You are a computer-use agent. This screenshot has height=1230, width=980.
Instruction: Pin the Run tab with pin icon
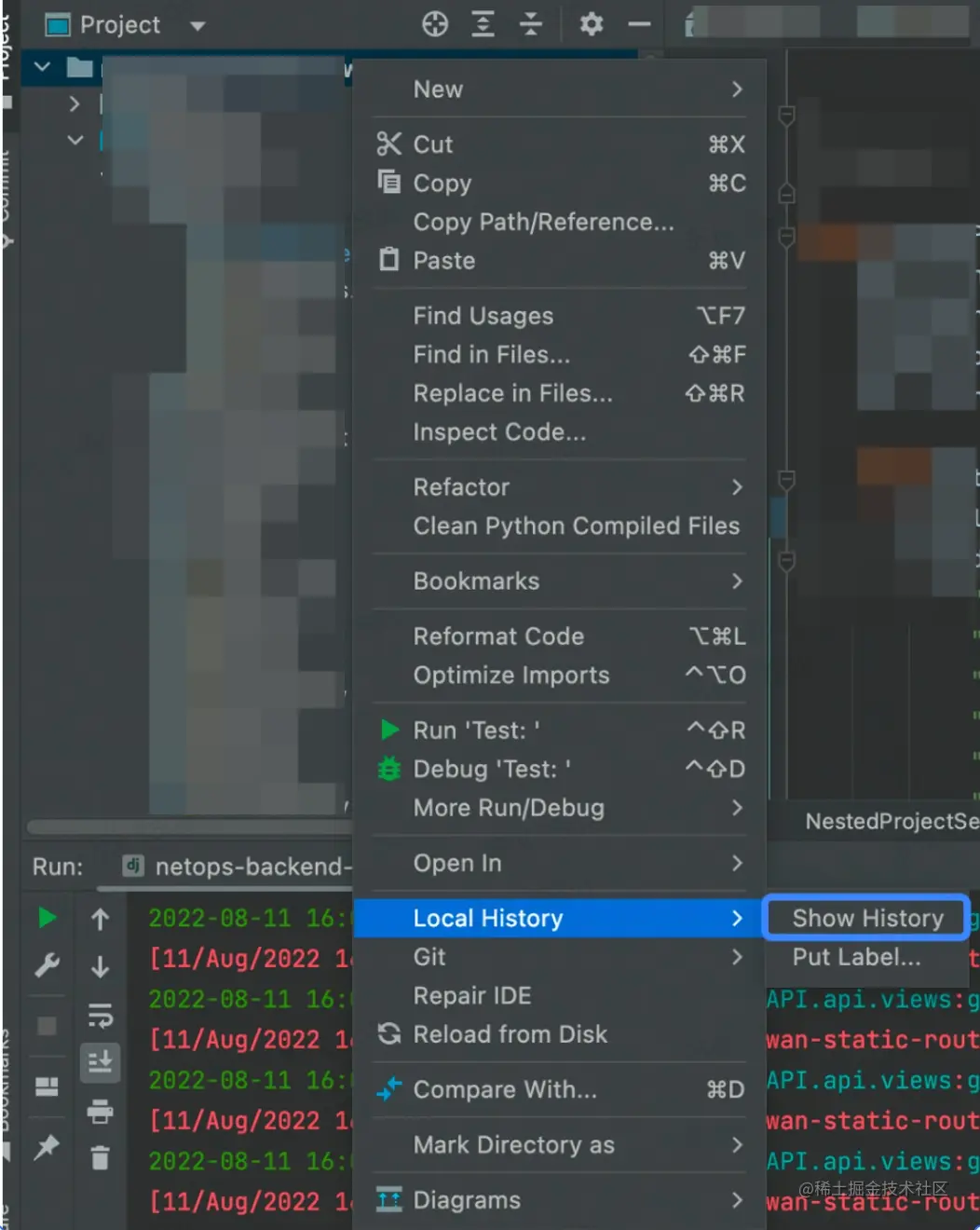(x=47, y=1147)
